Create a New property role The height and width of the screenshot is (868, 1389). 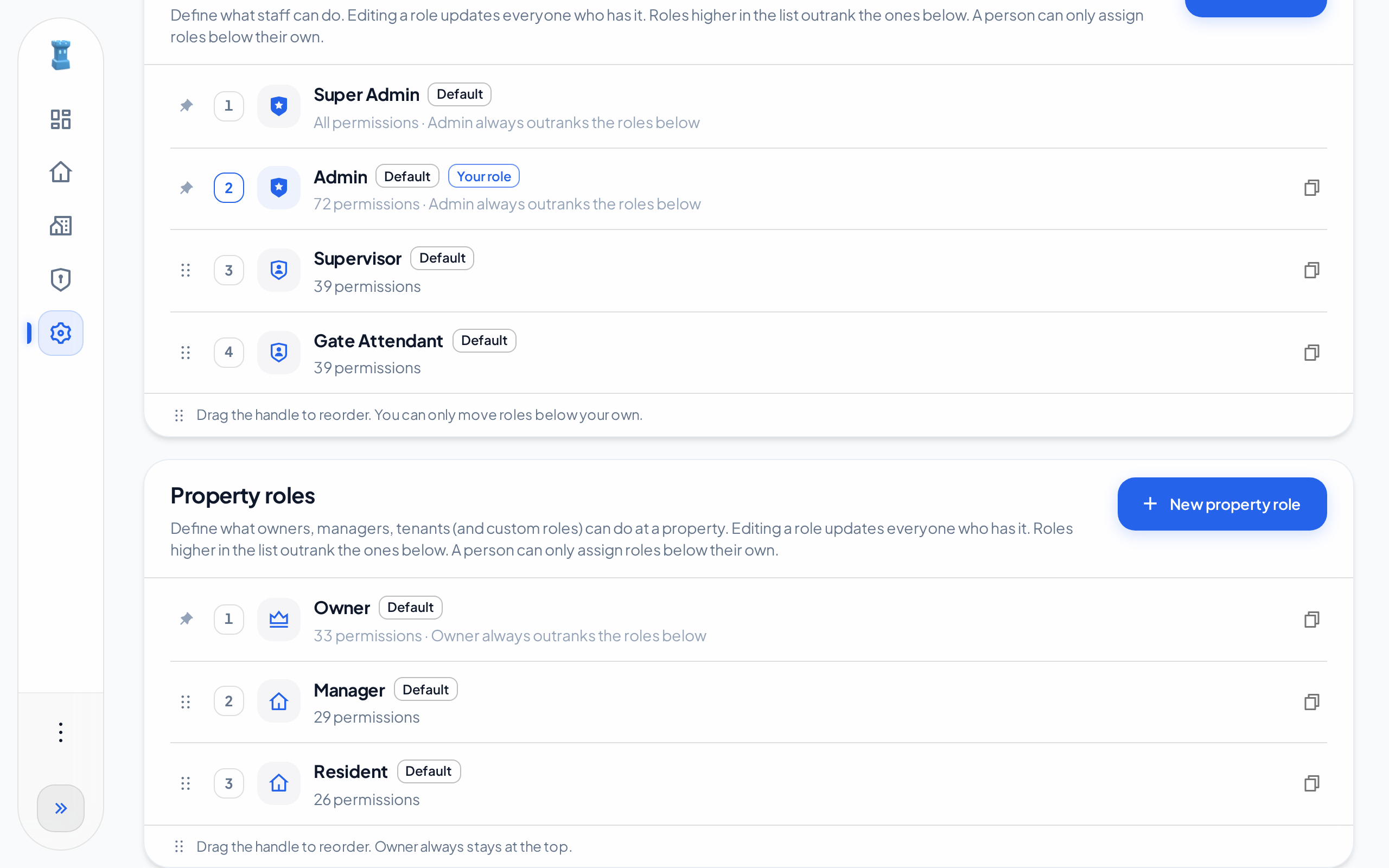coord(1222,504)
